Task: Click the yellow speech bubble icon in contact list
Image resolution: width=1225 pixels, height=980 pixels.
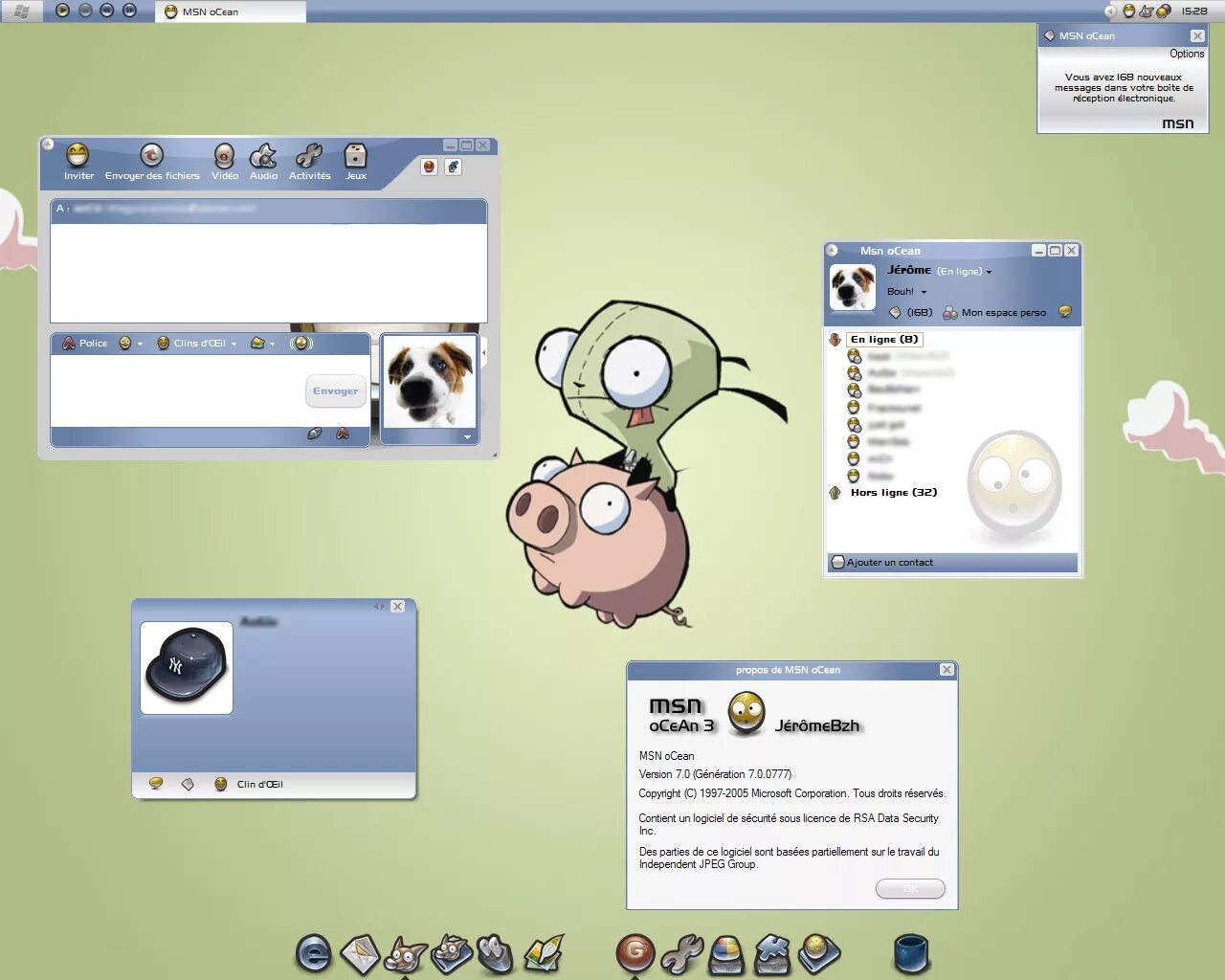Action: coord(1064,312)
